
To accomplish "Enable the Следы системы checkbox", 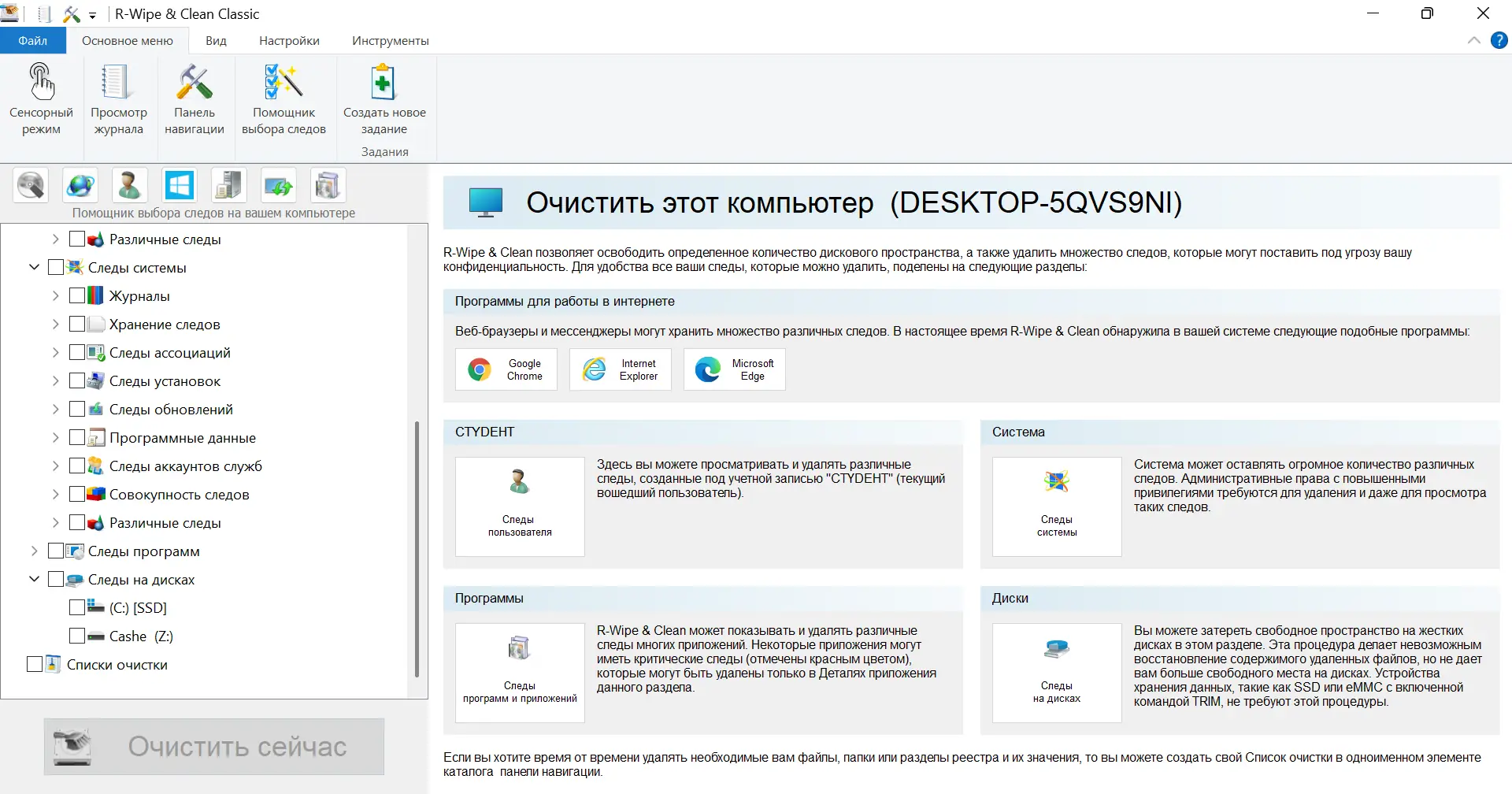I will click(55, 266).
